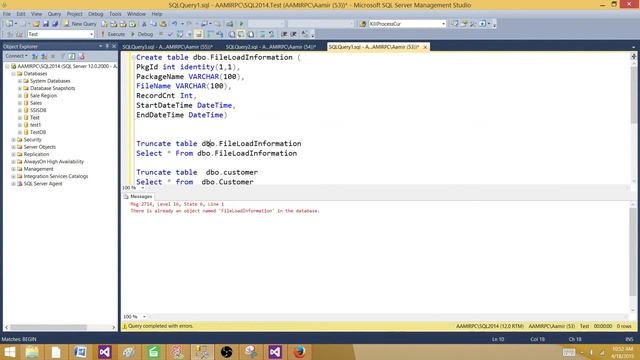Image resolution: width=640 pixels, height=360 pixels.
Task: Open Firefox from the taskbar
Action: [299, 352]
